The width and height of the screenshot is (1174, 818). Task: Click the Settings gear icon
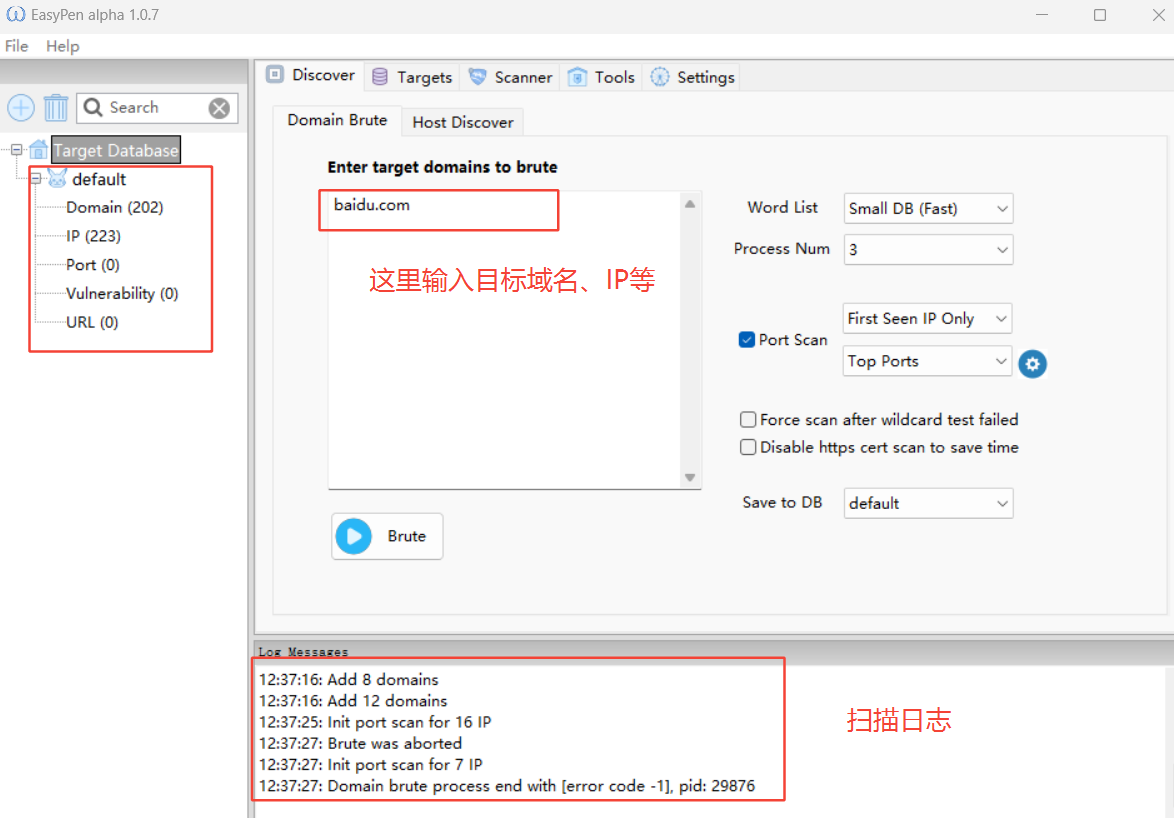point(660,77)
